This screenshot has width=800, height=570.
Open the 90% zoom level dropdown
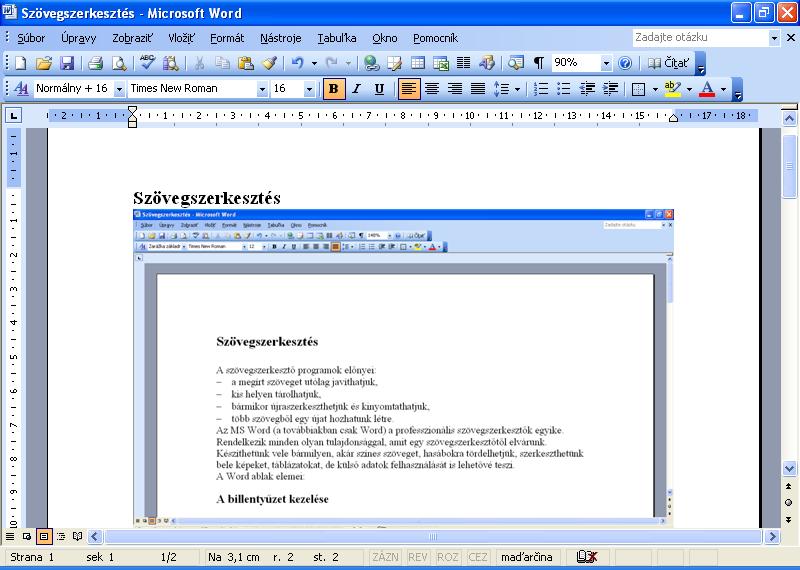pos(606,63)
